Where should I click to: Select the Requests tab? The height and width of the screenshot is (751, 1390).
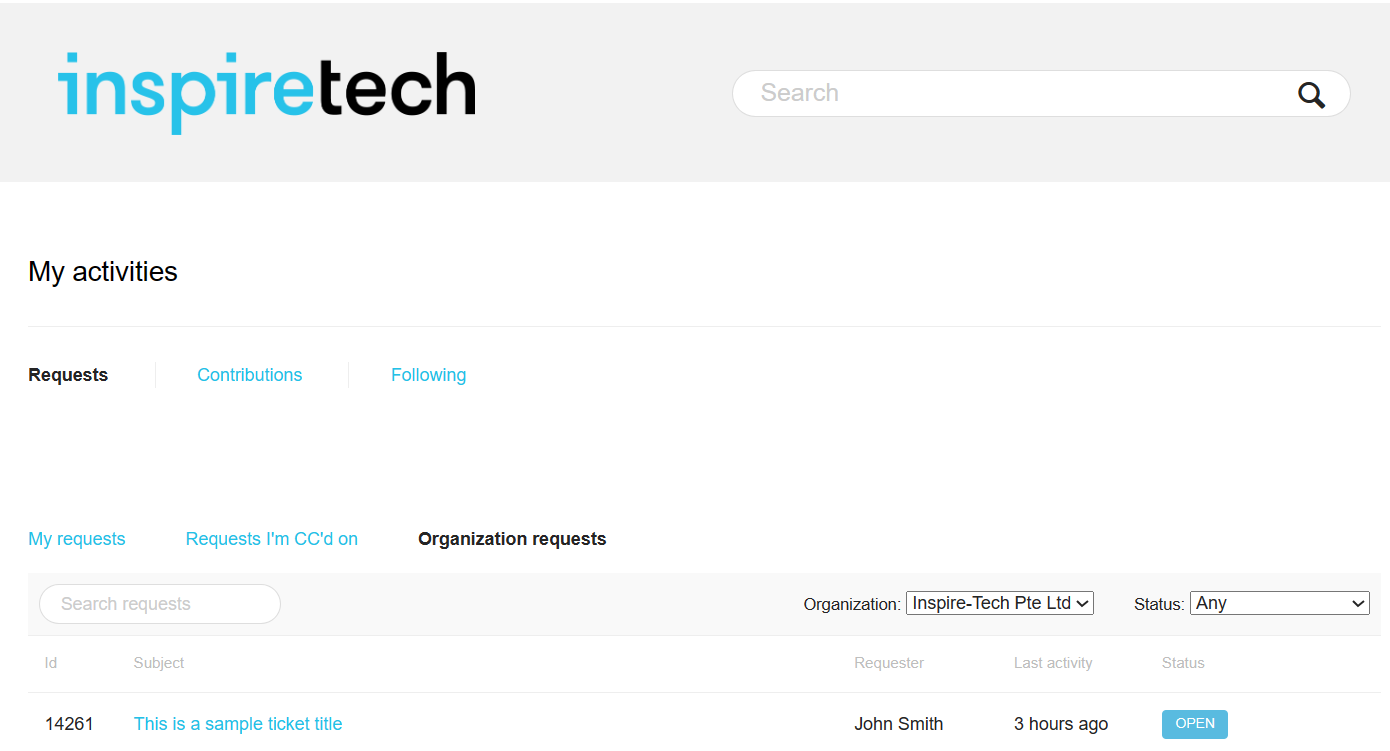coord(68,375)
